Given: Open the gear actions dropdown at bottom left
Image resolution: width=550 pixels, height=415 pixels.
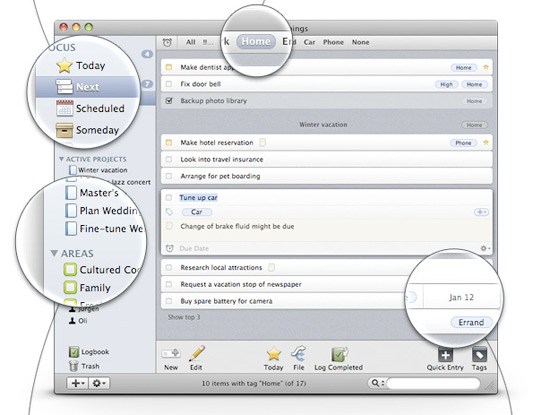Looking at the screenshot, I should [99, 383].
